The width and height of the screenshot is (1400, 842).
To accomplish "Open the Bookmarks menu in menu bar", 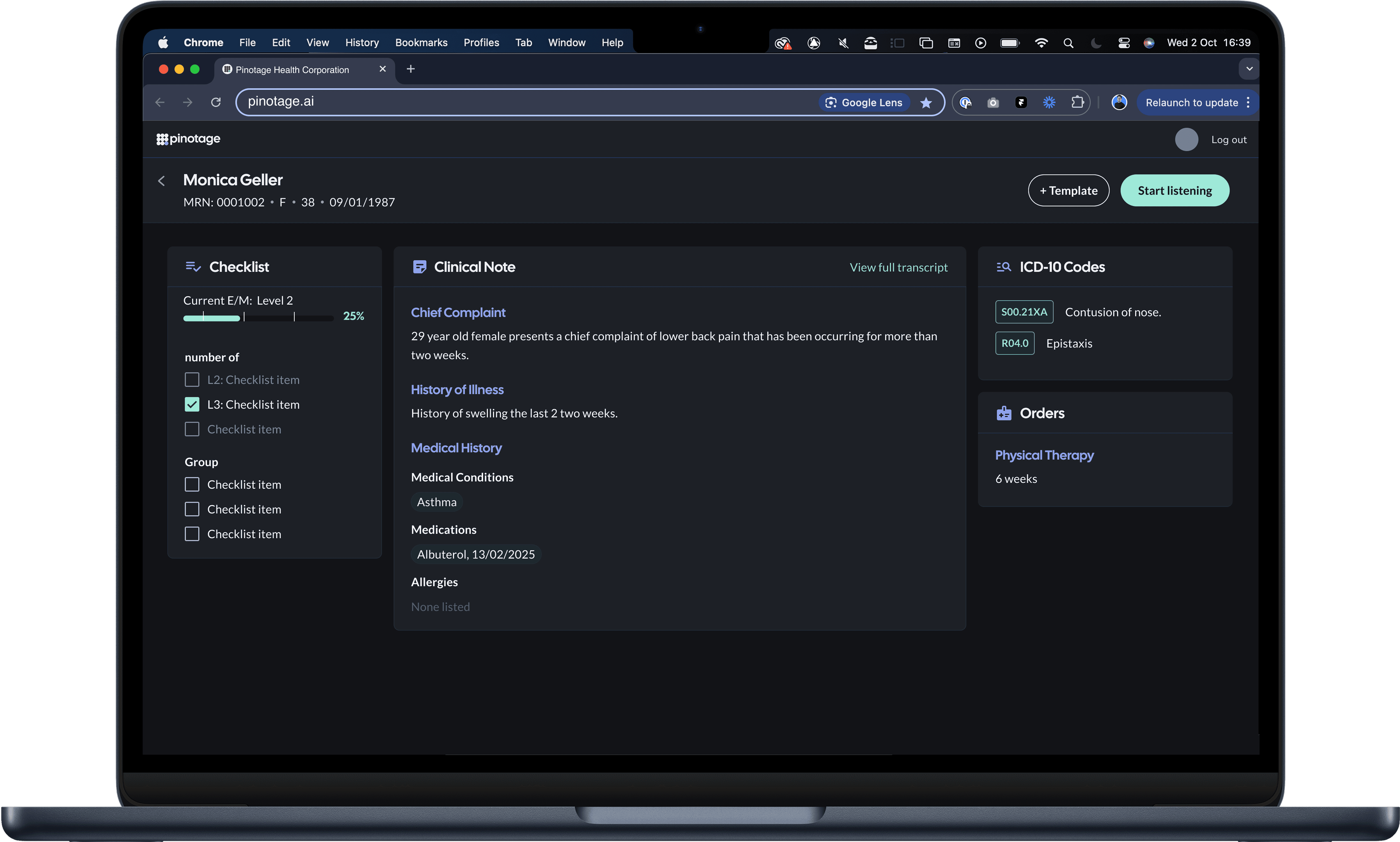I will pos(421,43).
